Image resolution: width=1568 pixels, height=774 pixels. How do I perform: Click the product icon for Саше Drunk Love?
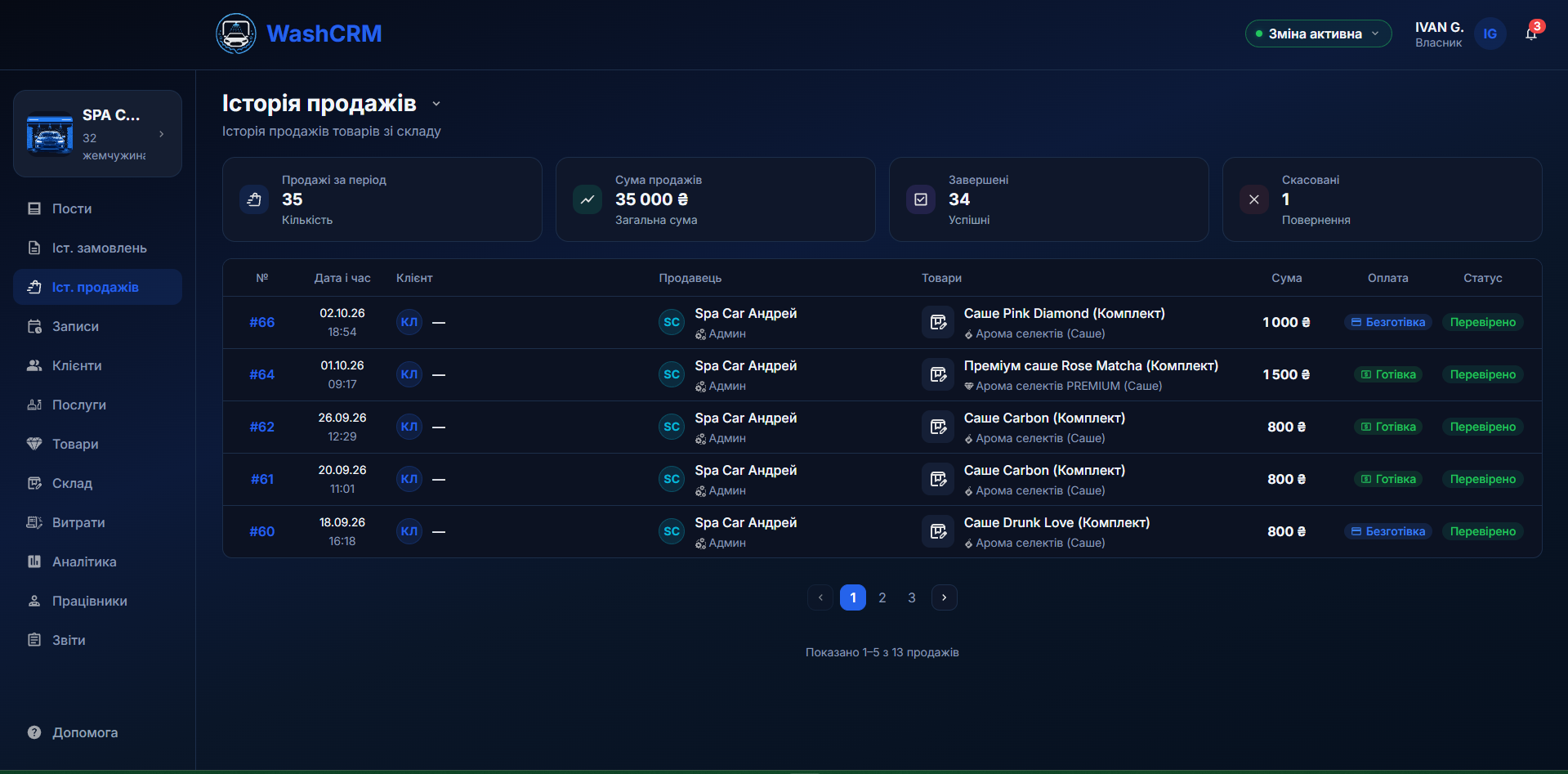(x=938, y=531)
